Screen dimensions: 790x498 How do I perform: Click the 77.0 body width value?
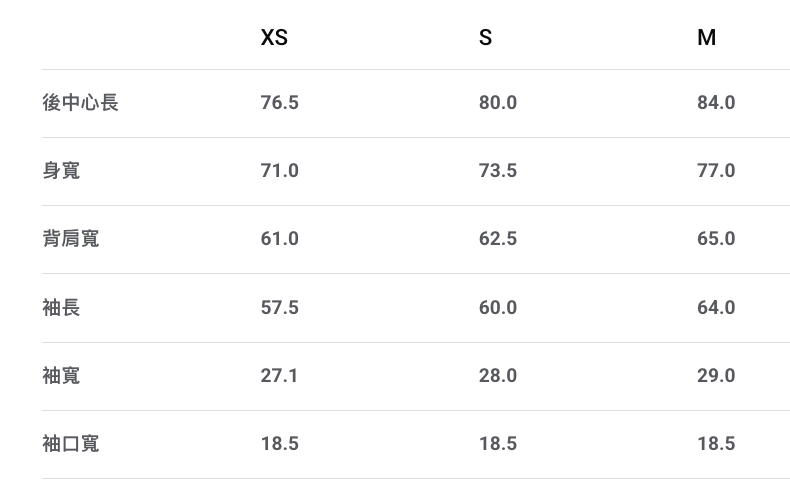[x=716, y=170]
